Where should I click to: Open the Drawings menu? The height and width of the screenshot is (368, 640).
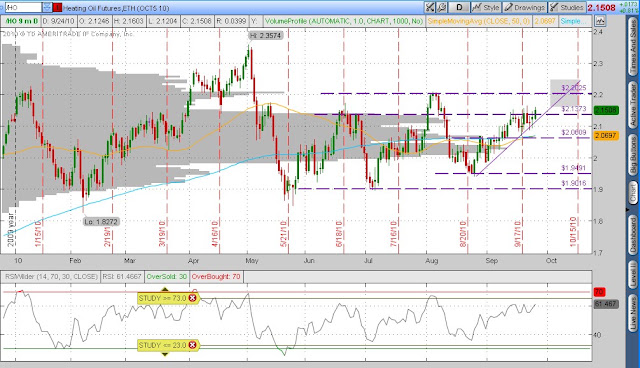[x=524, y=7]
